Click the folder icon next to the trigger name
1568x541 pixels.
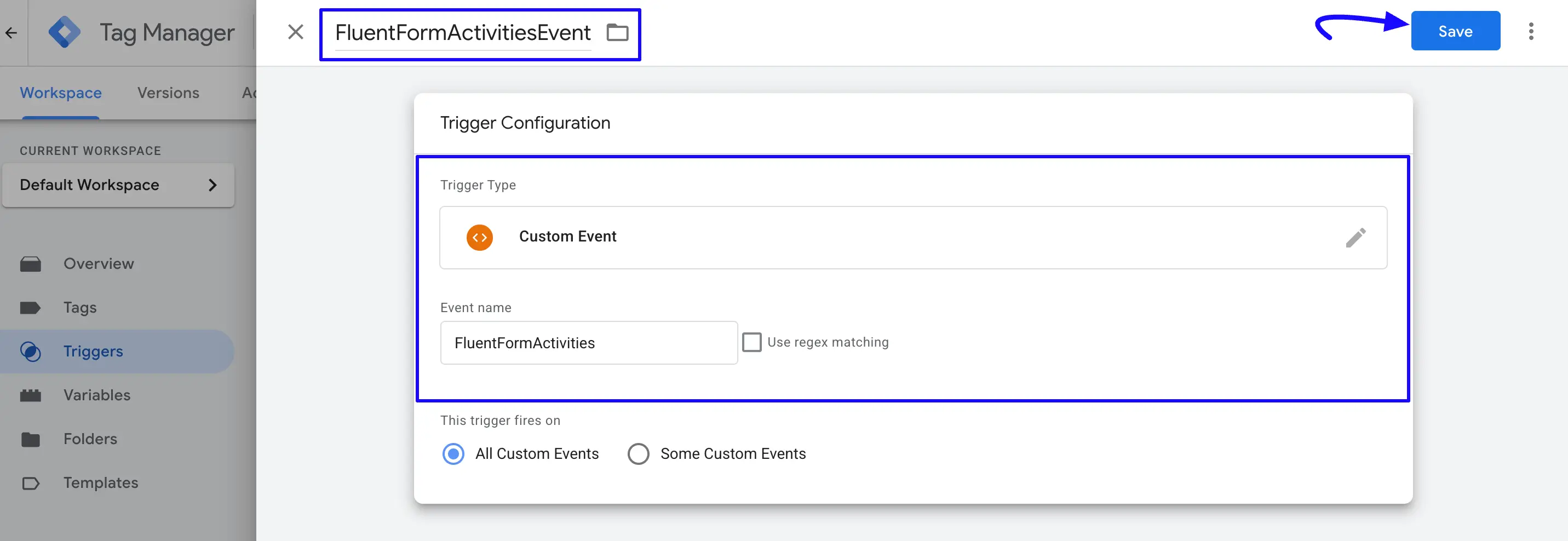(x=617, y=32)
